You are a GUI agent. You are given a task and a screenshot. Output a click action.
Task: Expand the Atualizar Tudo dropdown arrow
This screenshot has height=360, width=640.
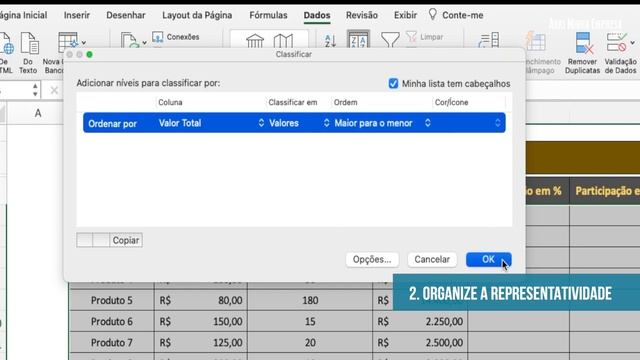[144, 42]
